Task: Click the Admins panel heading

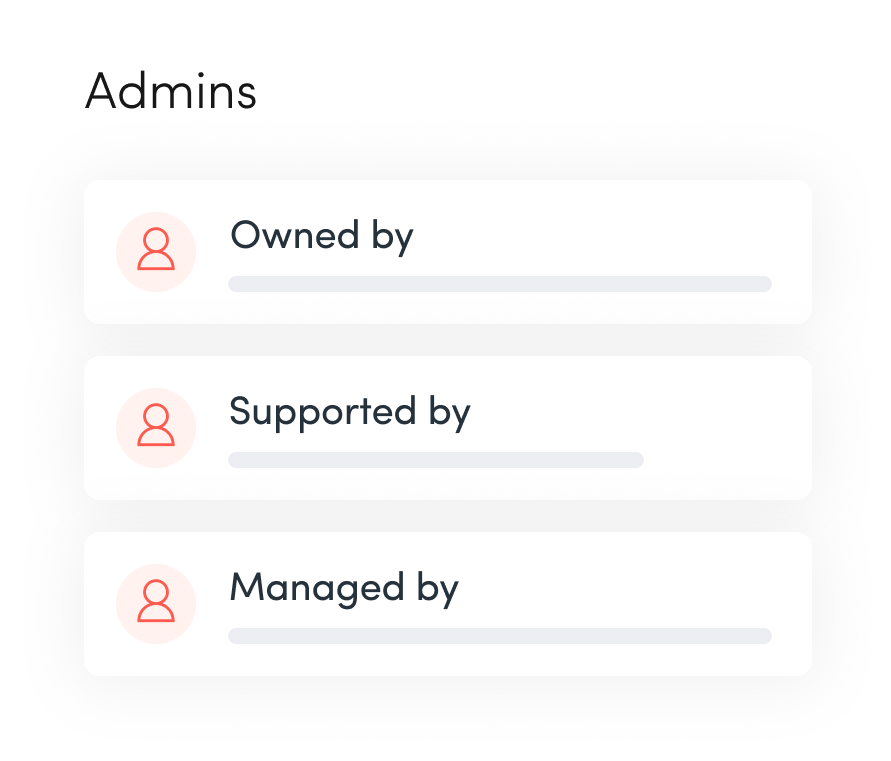Action: 171,92
